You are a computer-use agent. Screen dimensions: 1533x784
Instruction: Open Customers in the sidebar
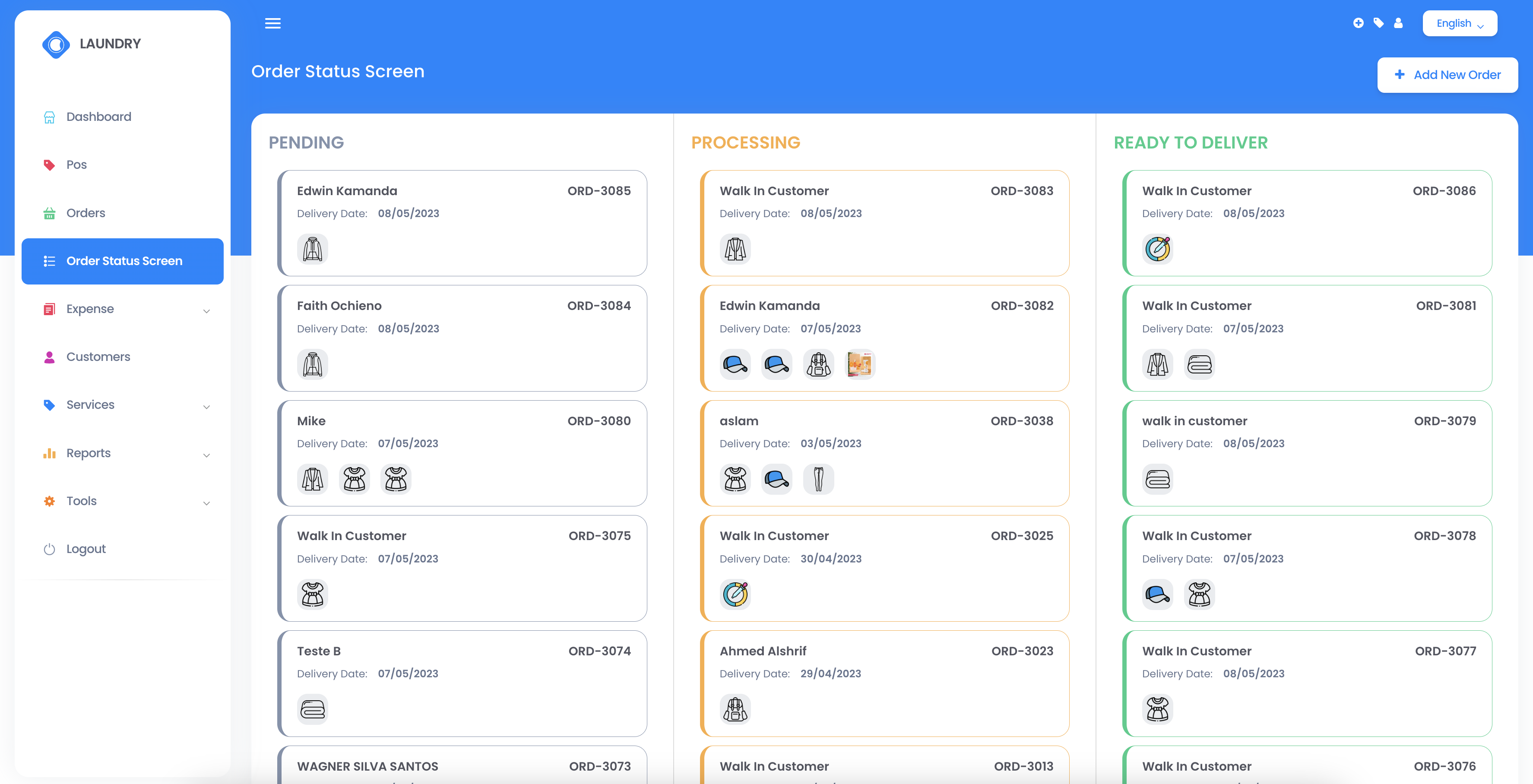click(123, 357)
